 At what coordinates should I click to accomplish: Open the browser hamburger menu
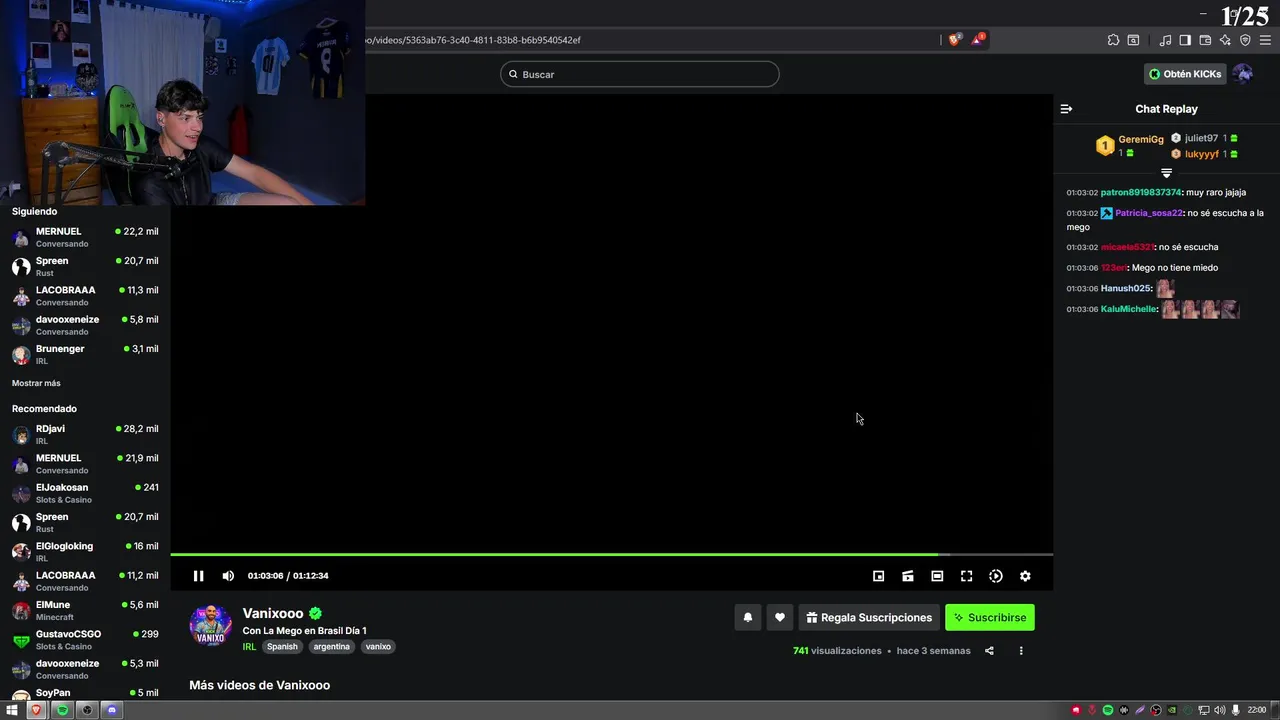click(x=1265, y=40)
